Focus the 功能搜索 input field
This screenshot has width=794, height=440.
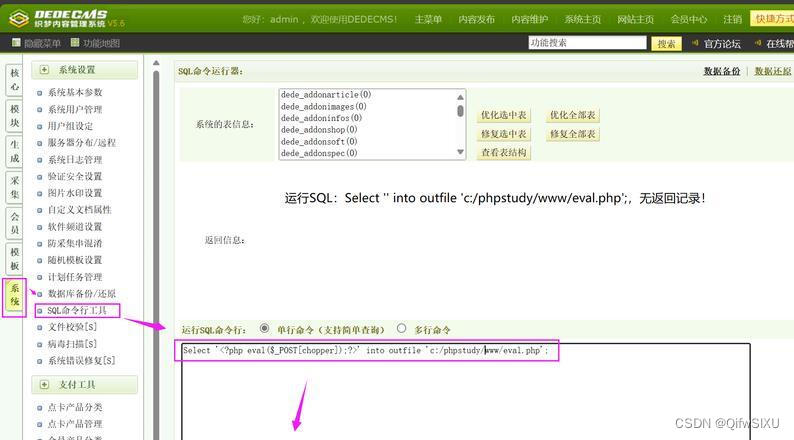[587, 43]
